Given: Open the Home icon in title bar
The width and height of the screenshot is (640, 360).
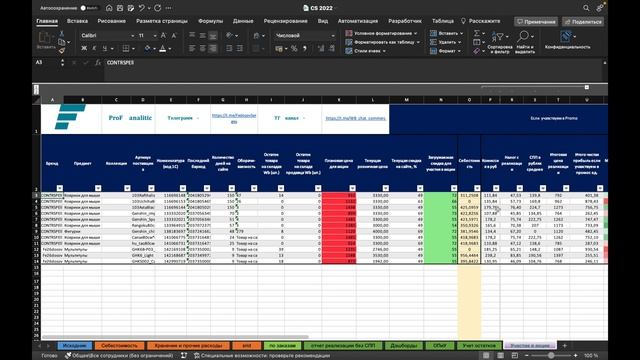Looking at the screenshot, I should click(x=109, y=8).
